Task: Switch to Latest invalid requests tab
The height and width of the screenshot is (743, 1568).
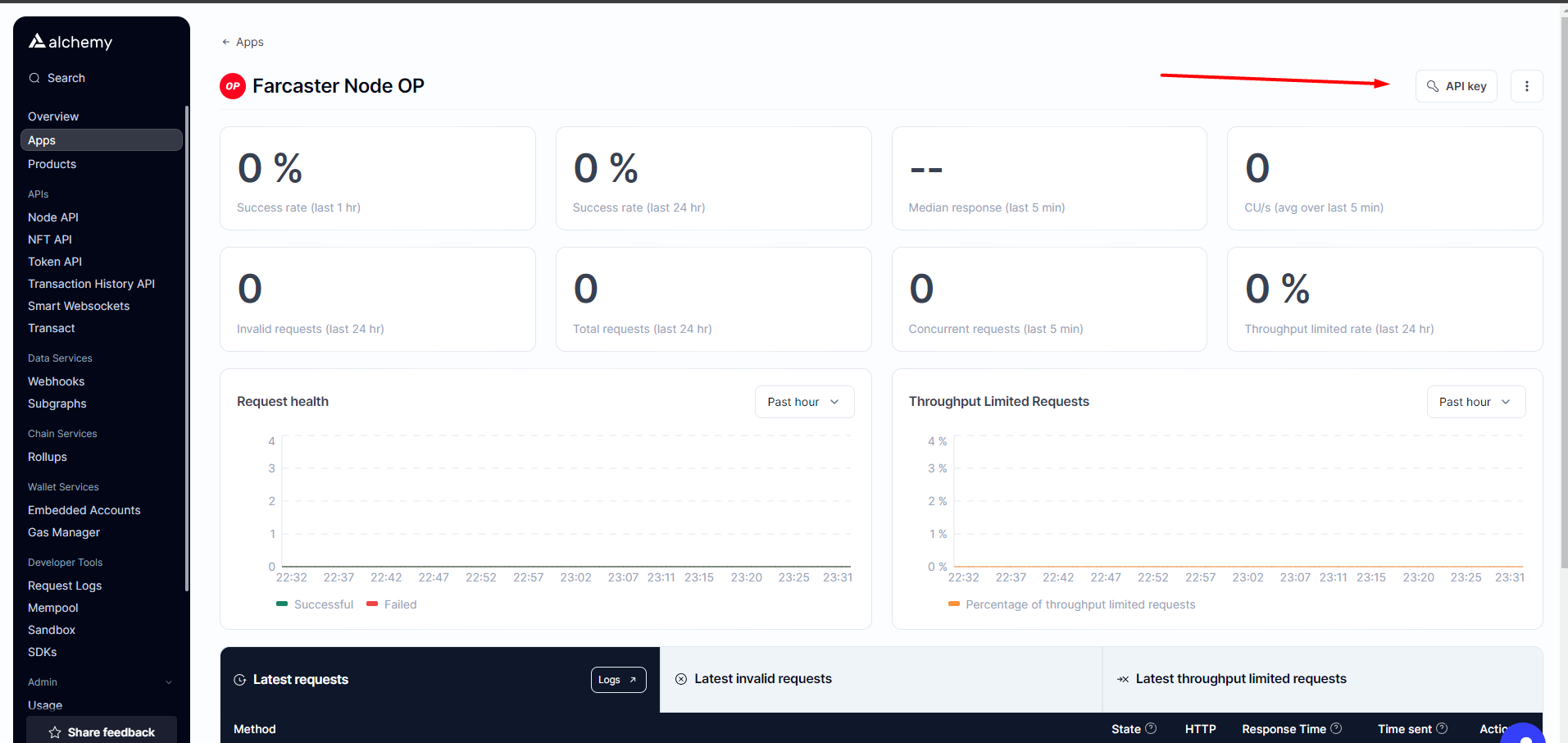Action: tap(881, 680)
